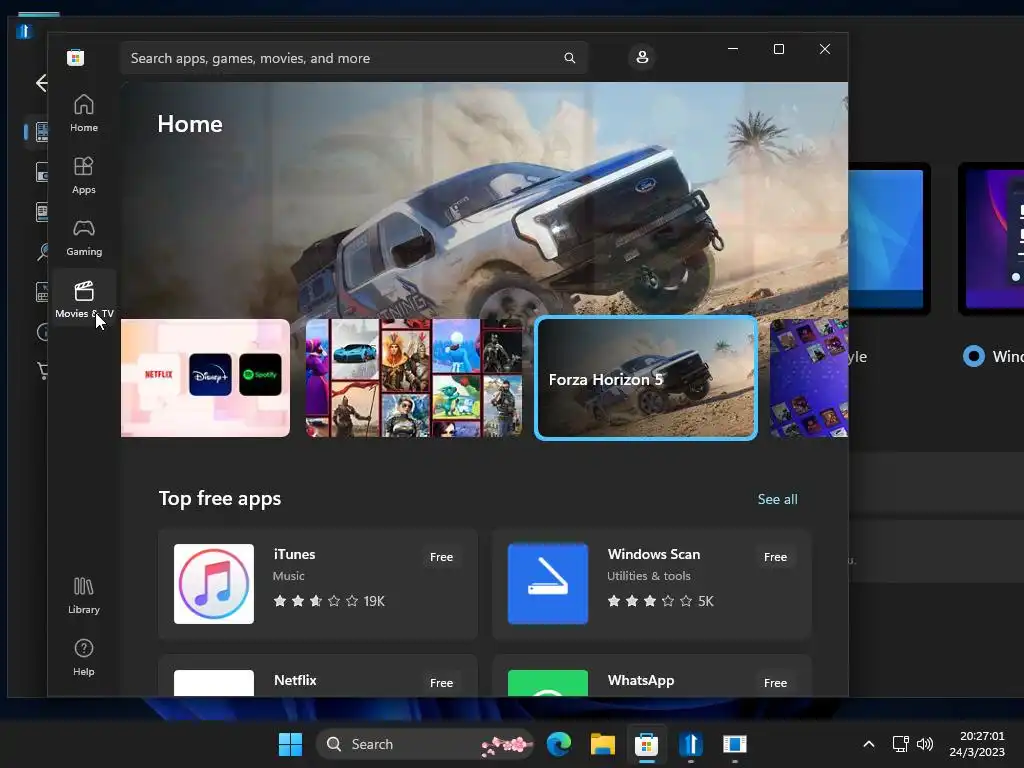Click the Windows Scan title text

pyautogui.click(x=654, y=554)
